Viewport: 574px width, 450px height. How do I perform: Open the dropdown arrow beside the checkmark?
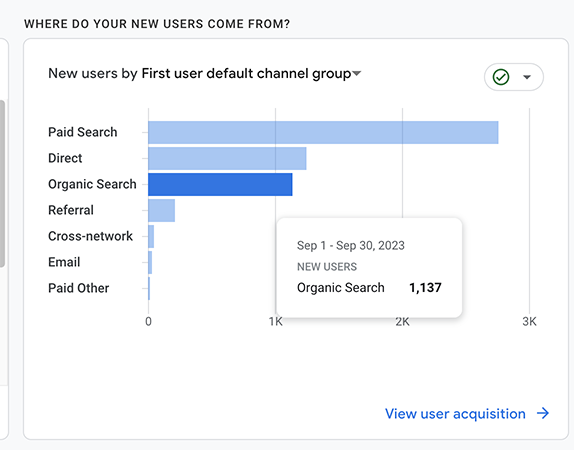(x=527, y=77)
